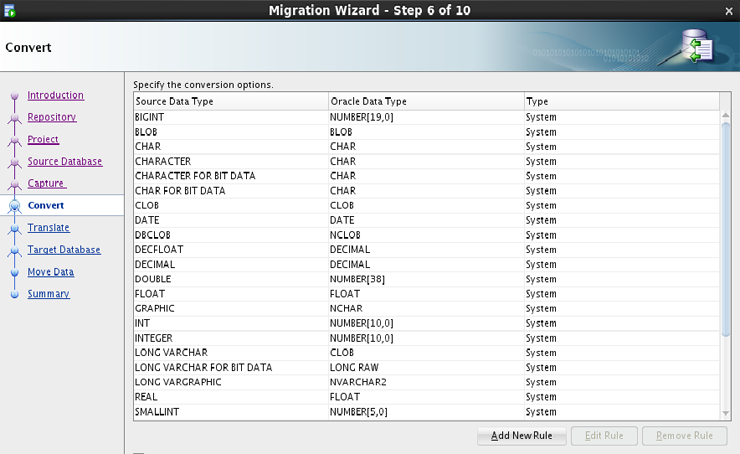Select the CLOB source type row
Screen dimensions: 740x454
427,205
